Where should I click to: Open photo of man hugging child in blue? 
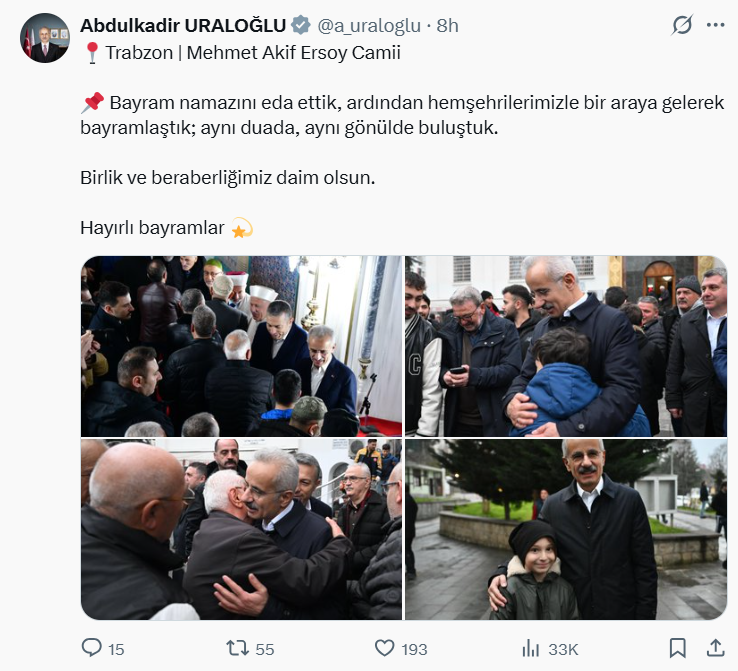[x=566, y=346]
